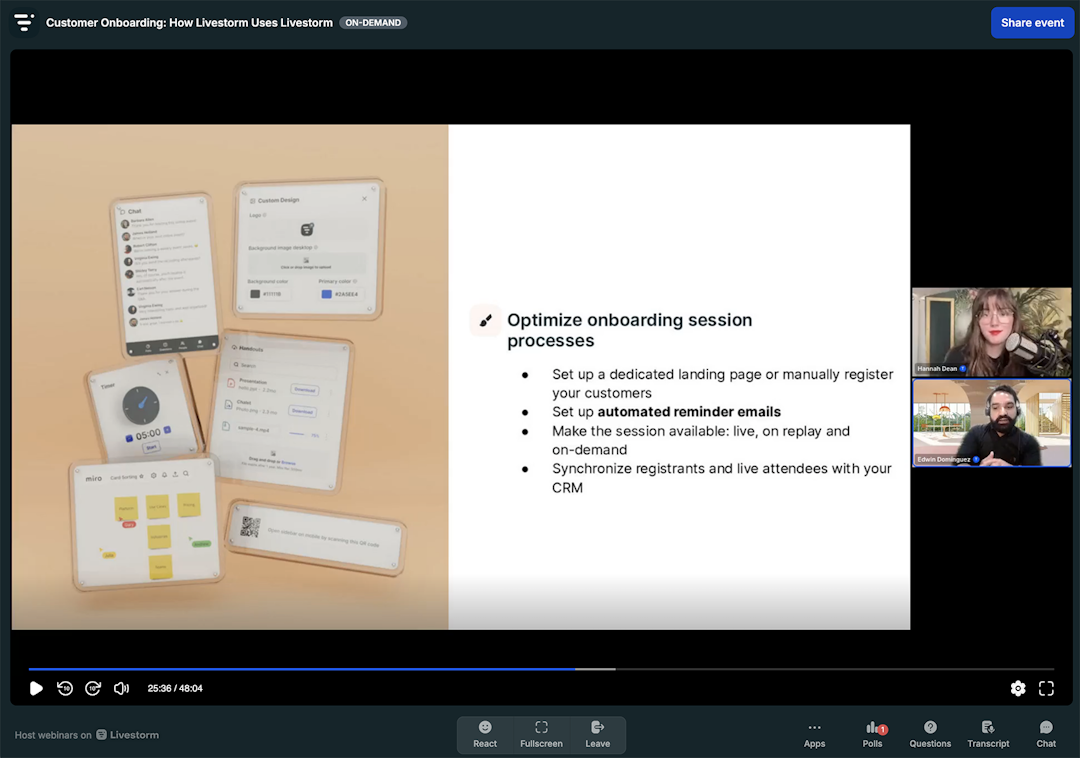
Task: Open the Transcript tab
Action: click(x=988, y=735)
